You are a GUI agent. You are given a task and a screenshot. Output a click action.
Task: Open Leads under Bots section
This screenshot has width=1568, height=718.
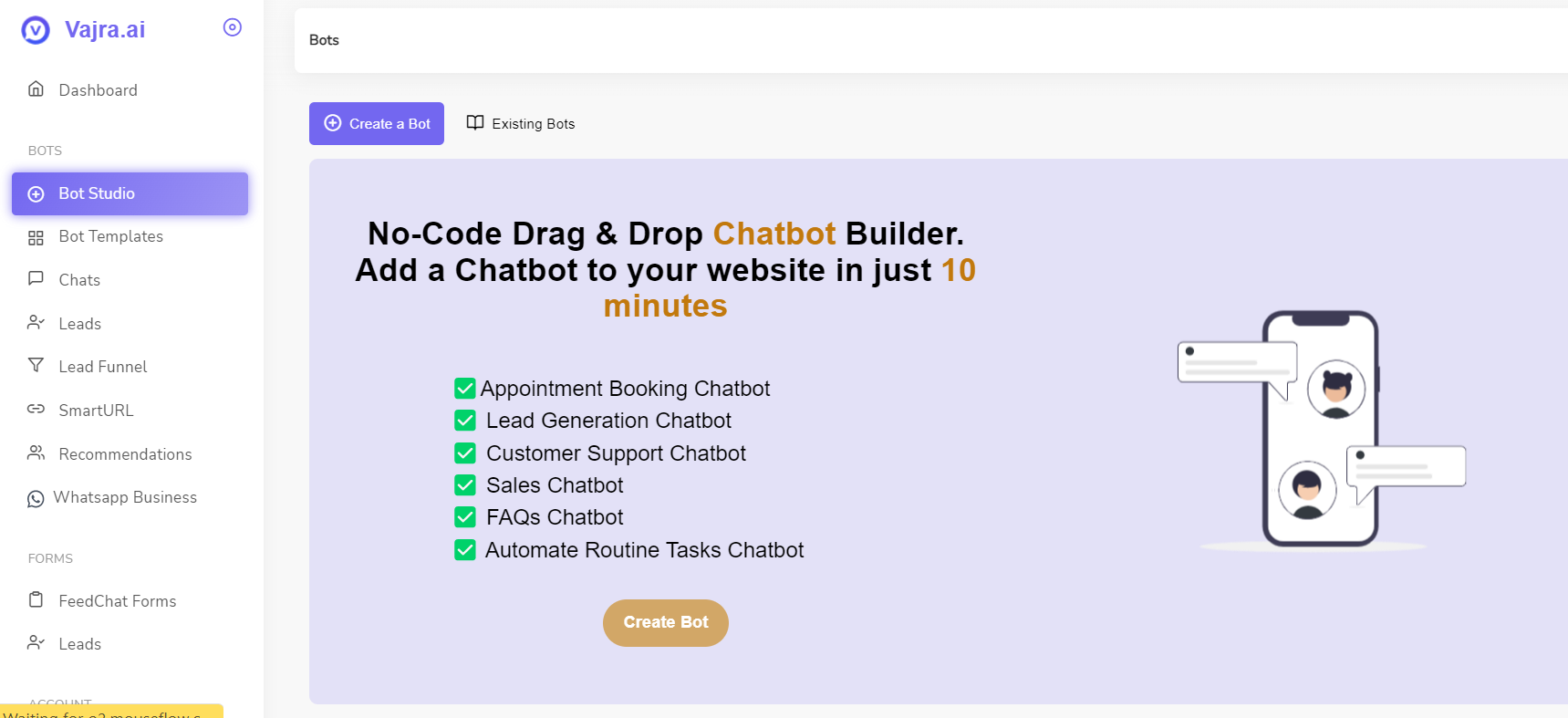pyautogui.click(x=80, y=324)
